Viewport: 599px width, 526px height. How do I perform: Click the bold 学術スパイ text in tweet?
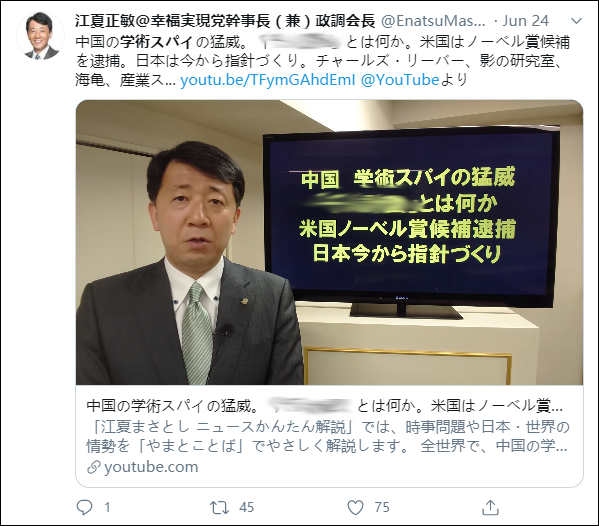157,42
